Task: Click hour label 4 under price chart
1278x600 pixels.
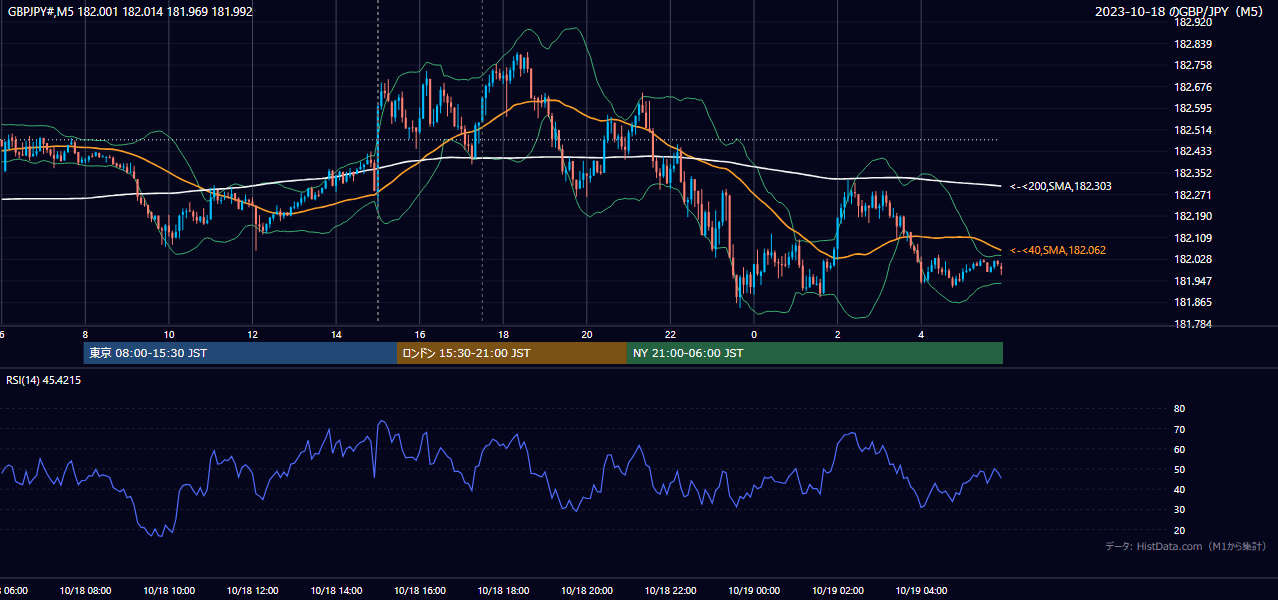Action: pyautogui.click(x=921, y=334)
